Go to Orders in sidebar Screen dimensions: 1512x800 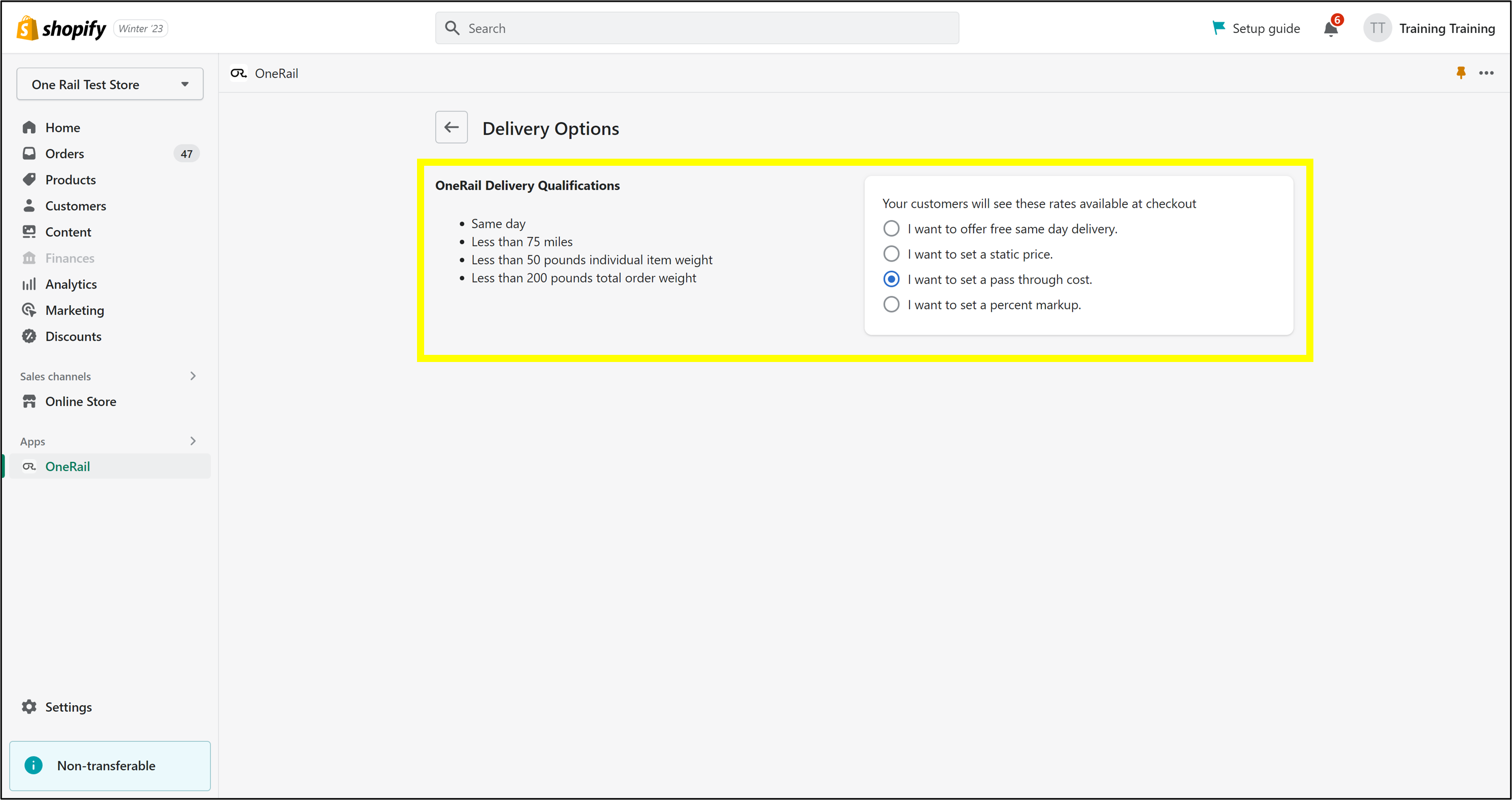point(64,153)
